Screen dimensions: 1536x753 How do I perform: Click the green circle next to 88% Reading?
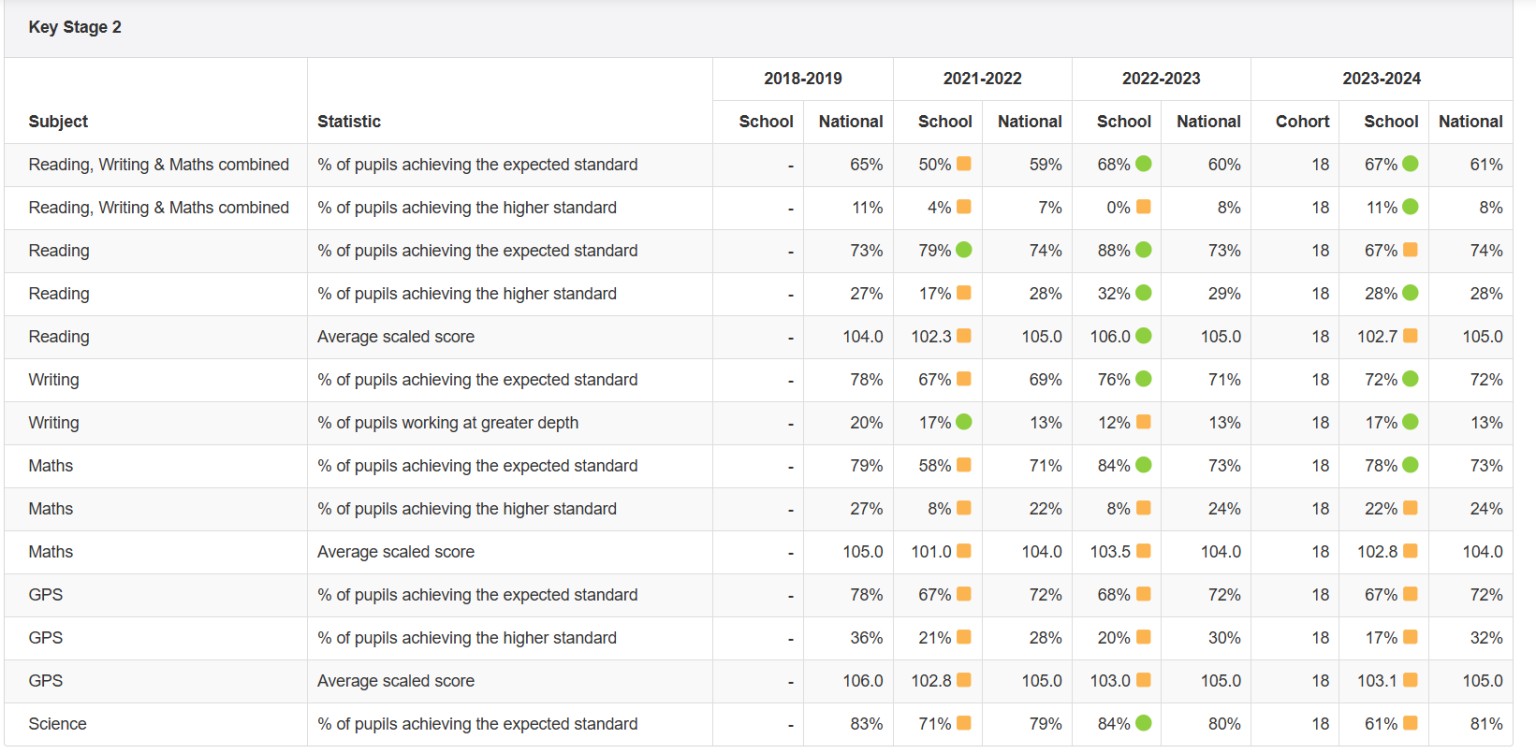click(x=1143, y=250)
